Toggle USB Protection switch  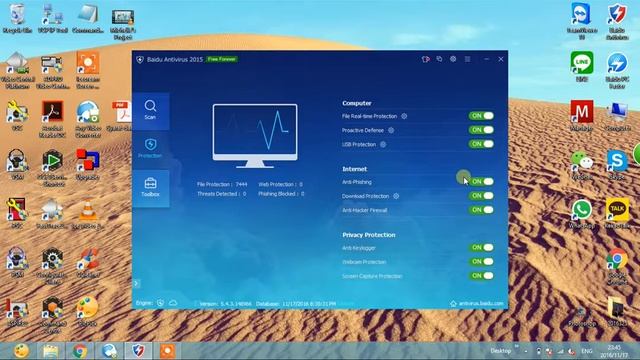(x=481, y=144)
